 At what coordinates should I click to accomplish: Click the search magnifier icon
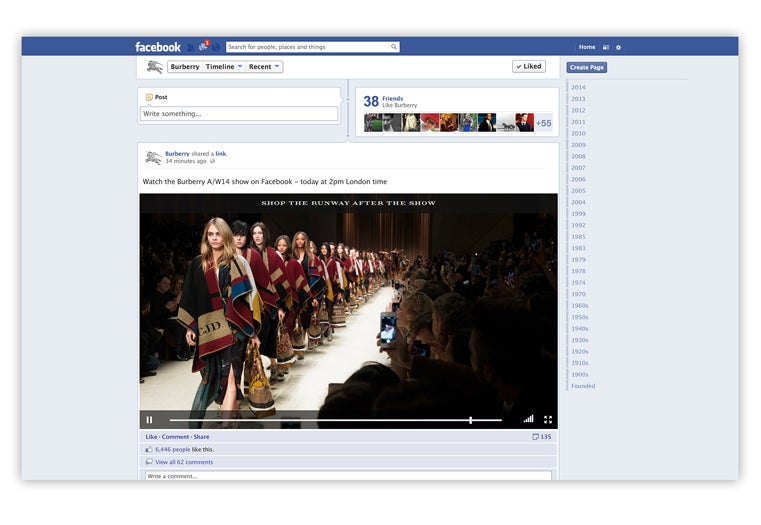pos(393,47)
